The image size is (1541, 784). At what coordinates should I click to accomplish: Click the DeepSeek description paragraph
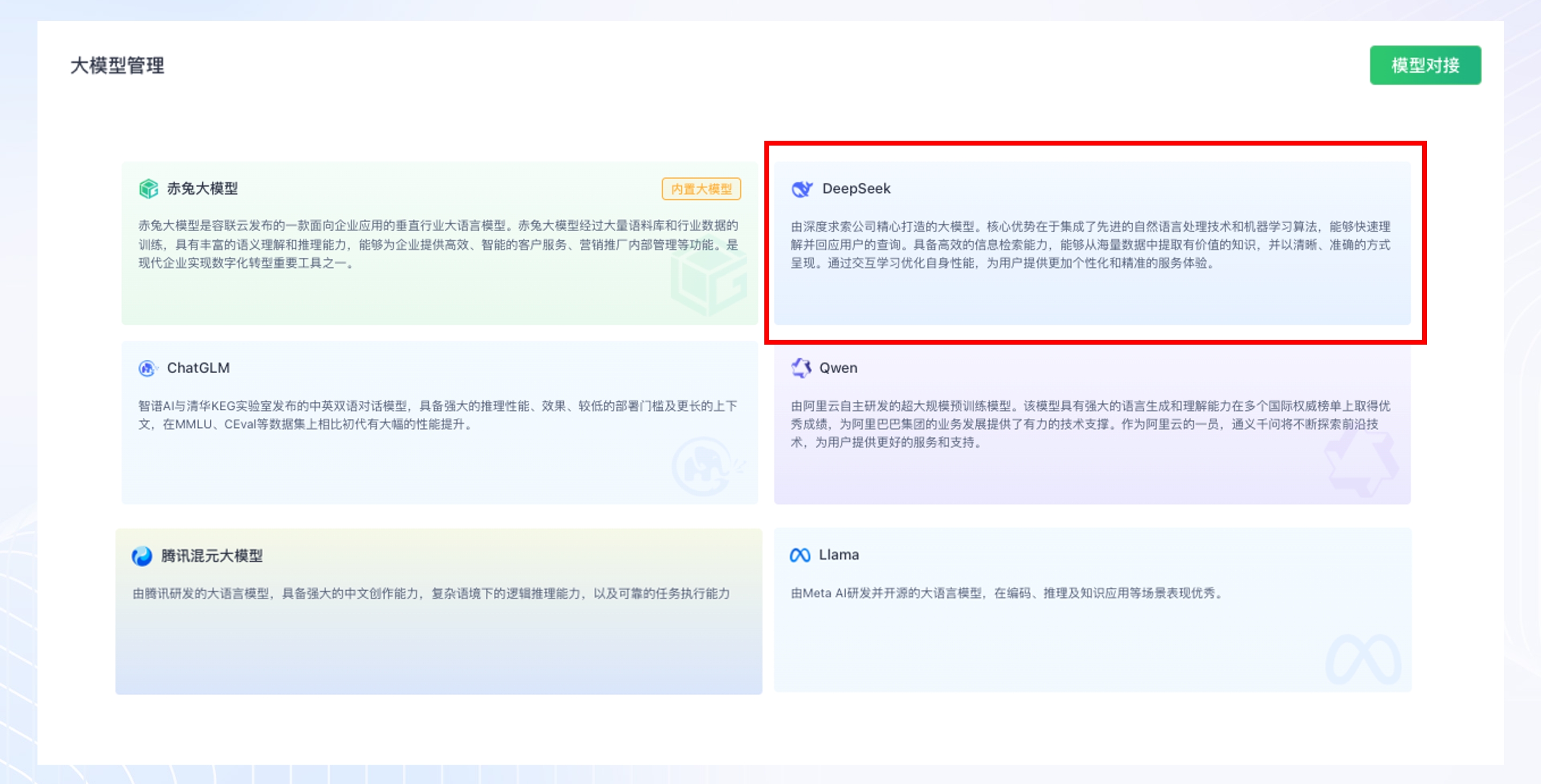click(x=1090, y=245)
